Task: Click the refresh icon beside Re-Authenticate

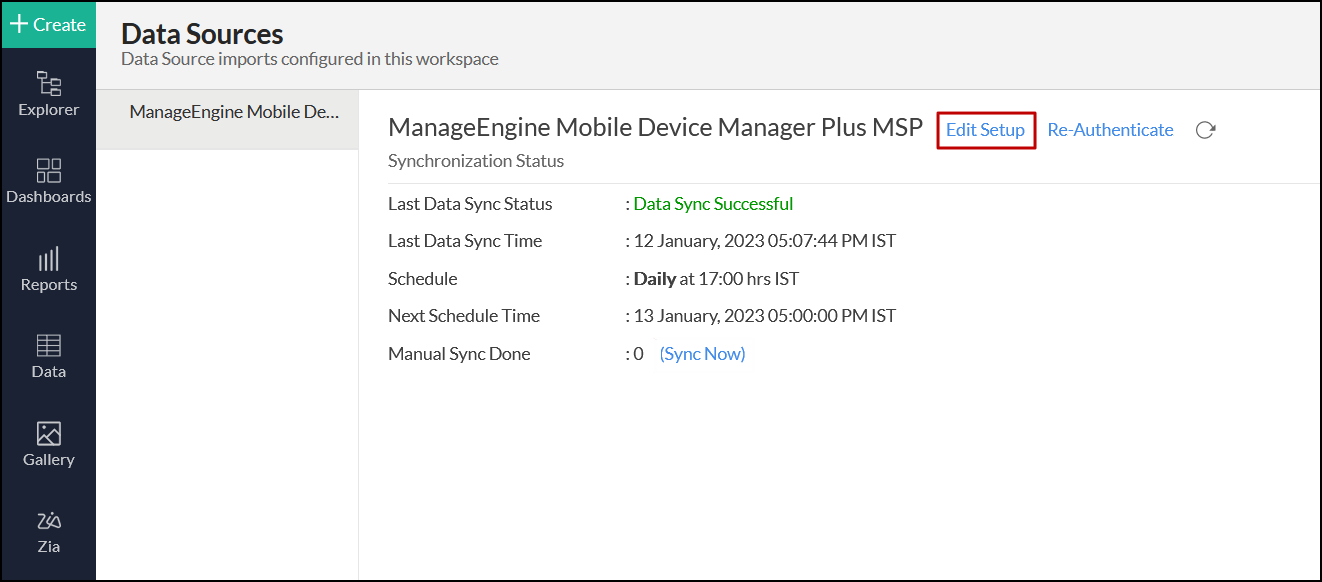Action: click(x=1205, y=130)
